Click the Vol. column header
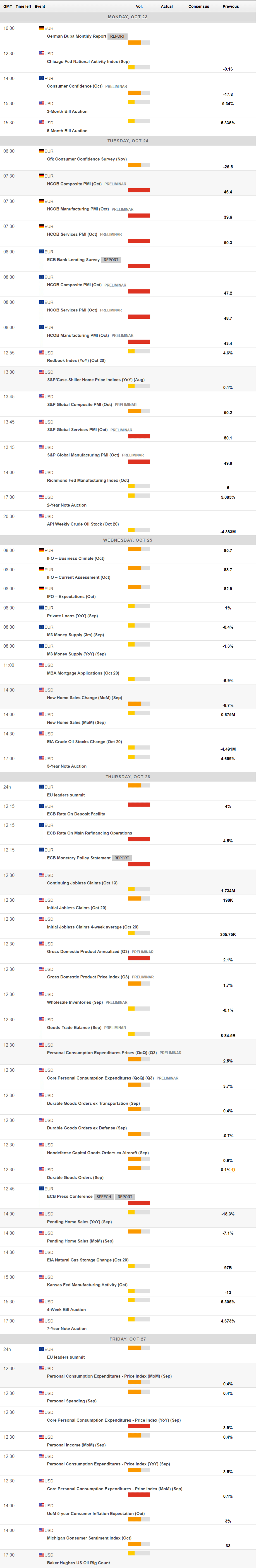The height and width of the screenshot is (1568, 256). point(139,6)
